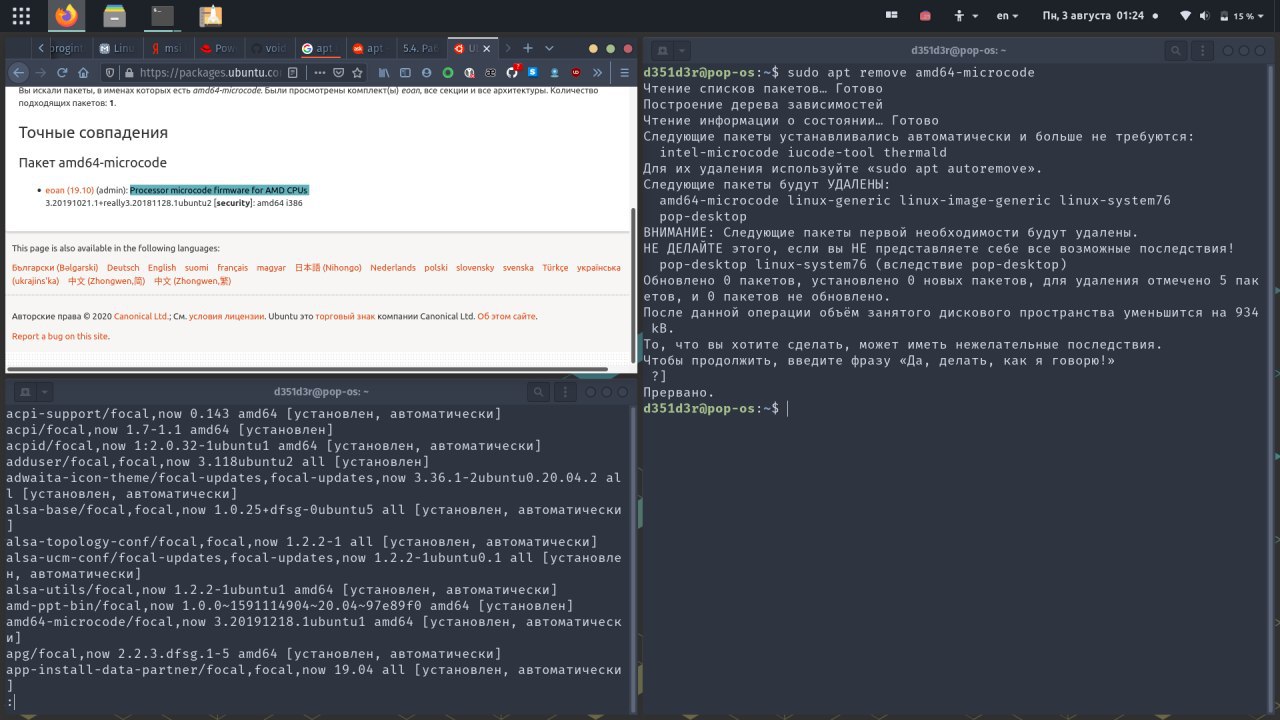Open tracking protection shield in the address bar

click(111, 72)
